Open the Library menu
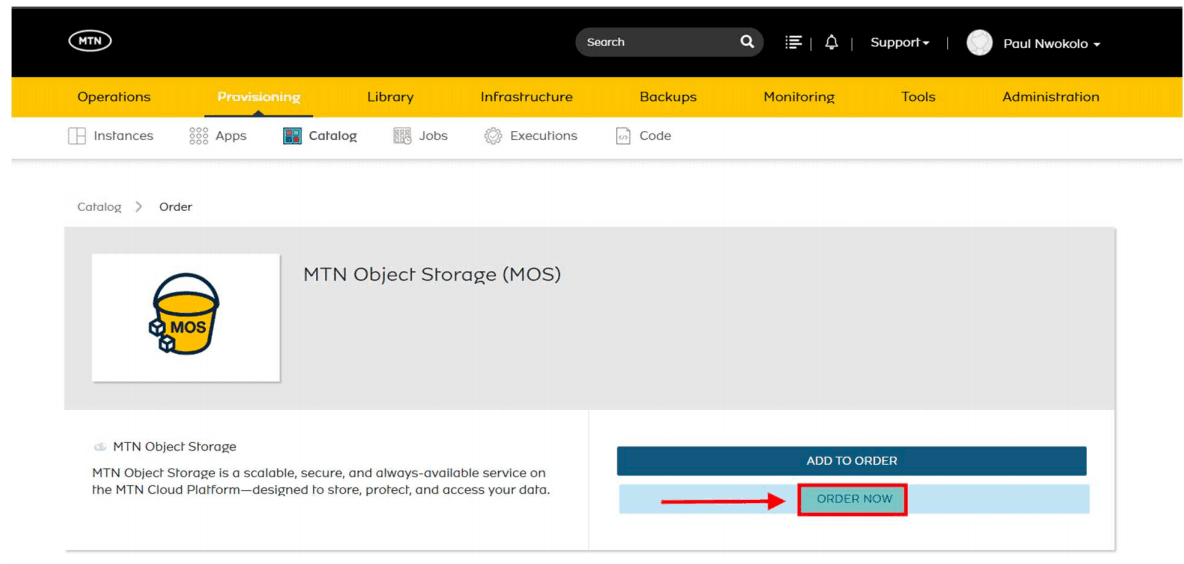The height and width of the screenshot is (564, 1184). [390, 97]
